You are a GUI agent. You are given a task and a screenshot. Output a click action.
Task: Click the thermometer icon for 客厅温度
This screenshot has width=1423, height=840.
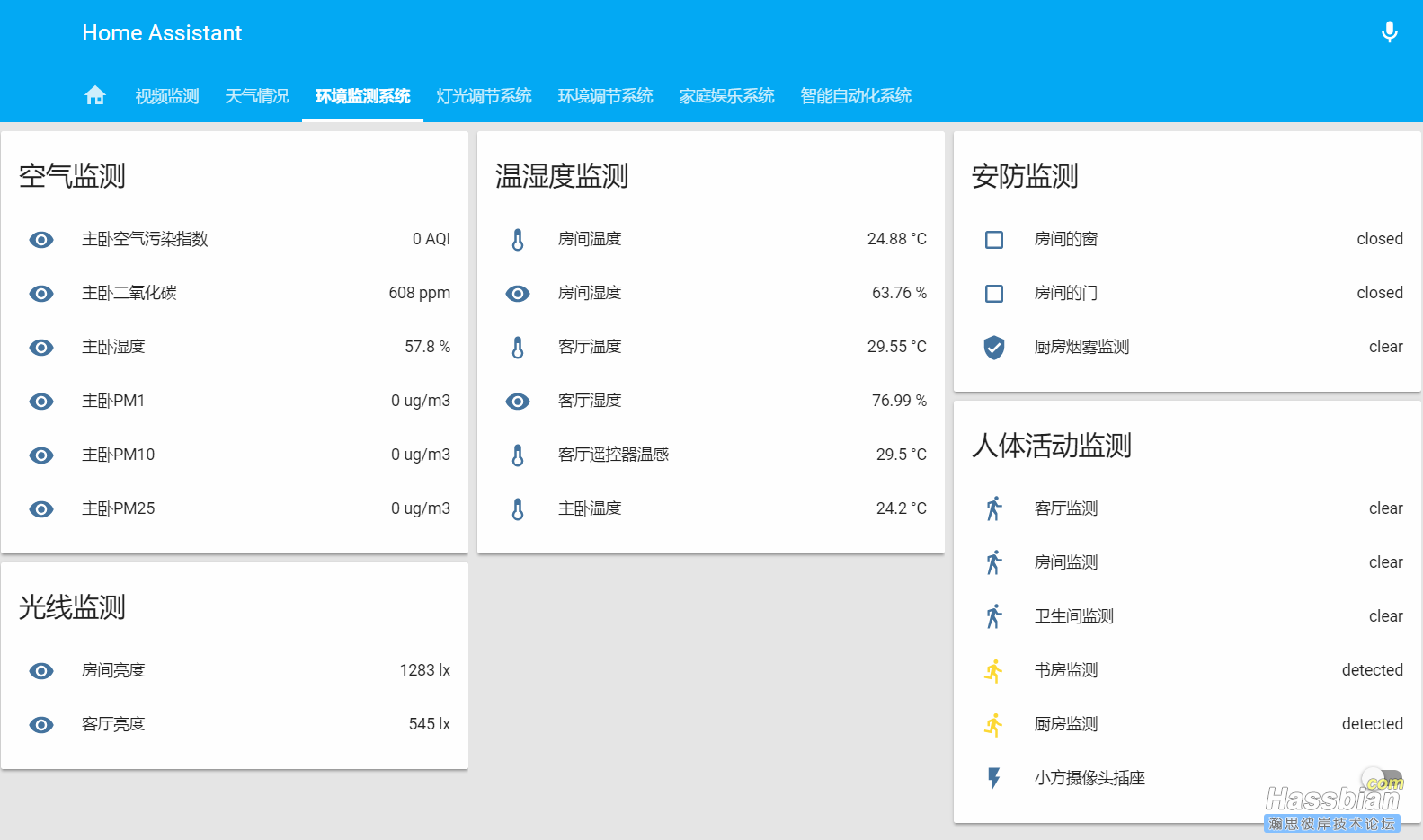pyautogui.click(x=518, y=348)
